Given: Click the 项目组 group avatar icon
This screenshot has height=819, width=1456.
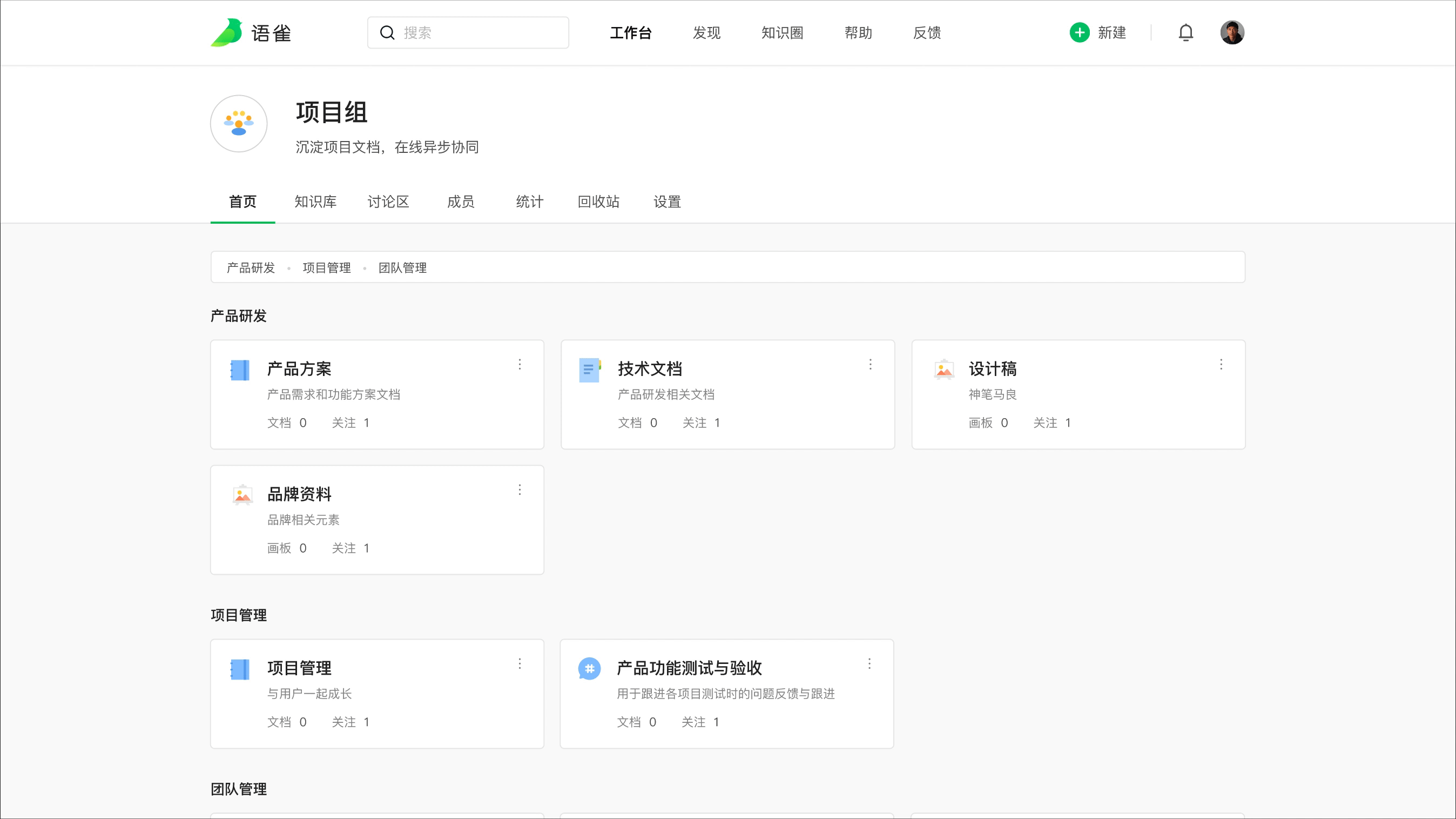Looking at the screenshot, I should [239, 123].
